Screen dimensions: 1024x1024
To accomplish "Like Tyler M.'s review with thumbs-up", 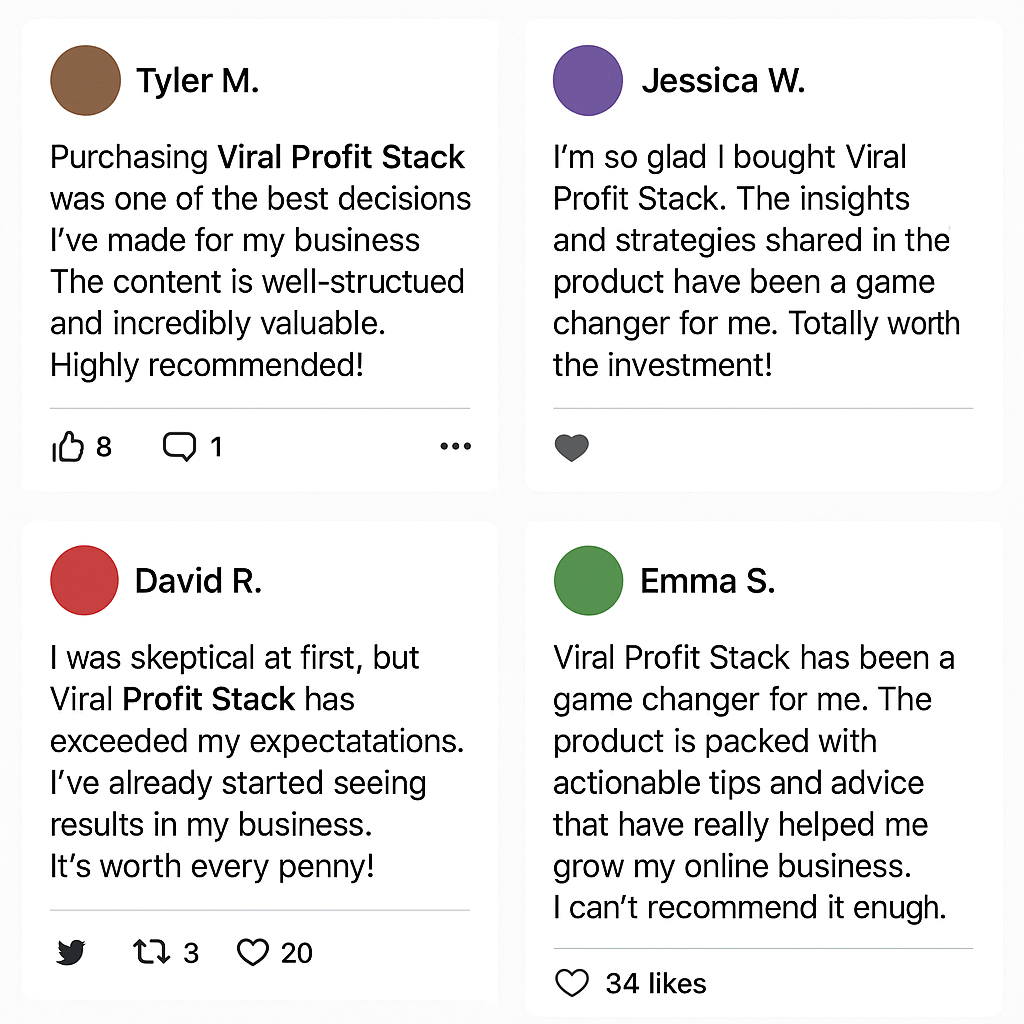I will [68, 447].
